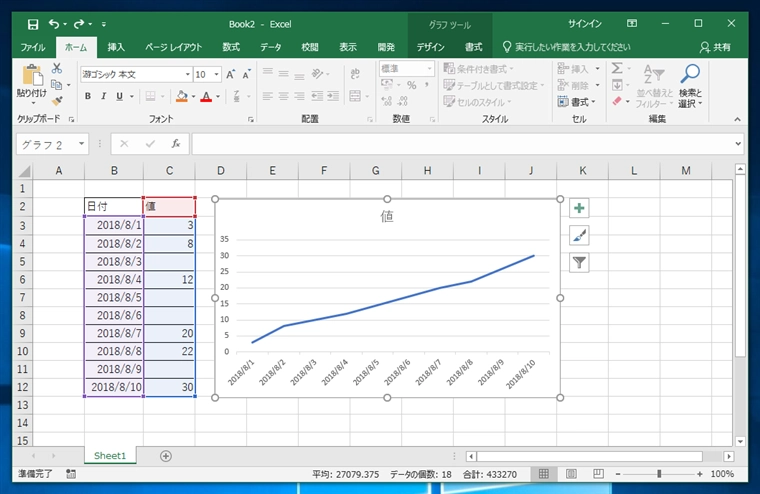Expand the font name dropdown
760x494 pixels.
(x=188, y=74)
